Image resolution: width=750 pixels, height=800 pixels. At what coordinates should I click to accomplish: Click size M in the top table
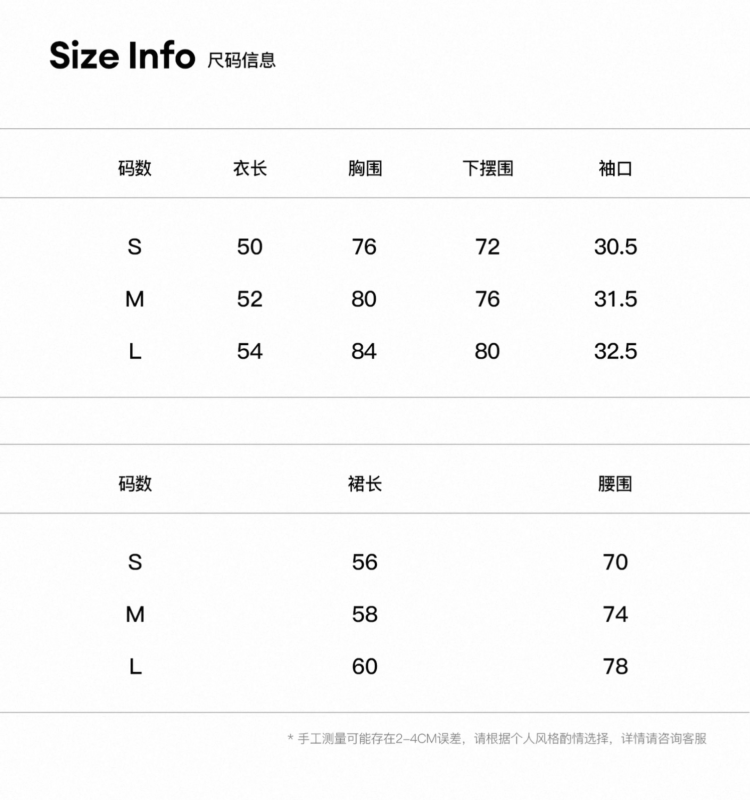pos(135,299)
